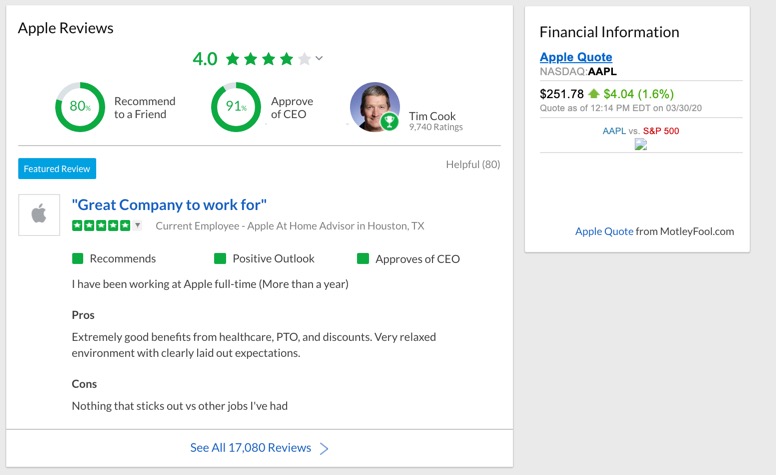Viewport: 776px width, 475px height.
Task: Click the $4.04 (1.6%) price change
Action: (638, 94)
